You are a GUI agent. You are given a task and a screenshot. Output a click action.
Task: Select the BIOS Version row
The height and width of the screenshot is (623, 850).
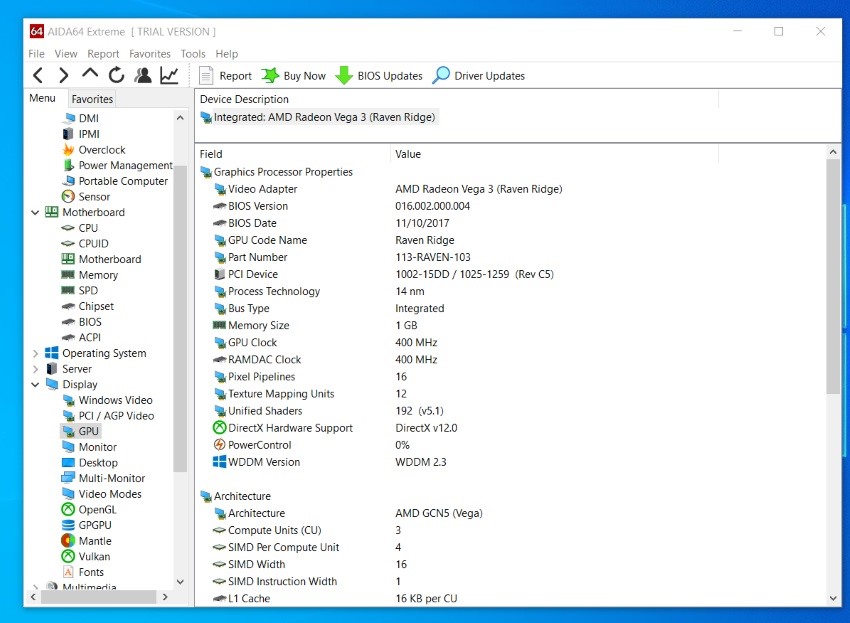click(x=342, y=206)
